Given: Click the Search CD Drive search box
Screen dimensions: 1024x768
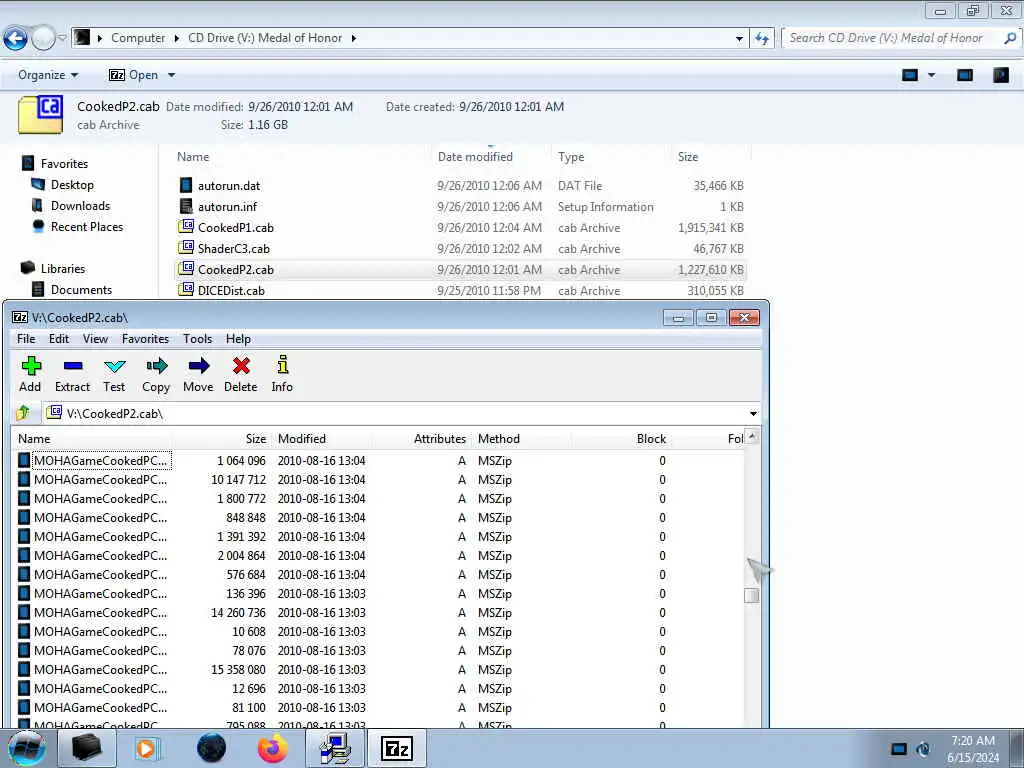Looking at the screenshot, I should [901, 38].
